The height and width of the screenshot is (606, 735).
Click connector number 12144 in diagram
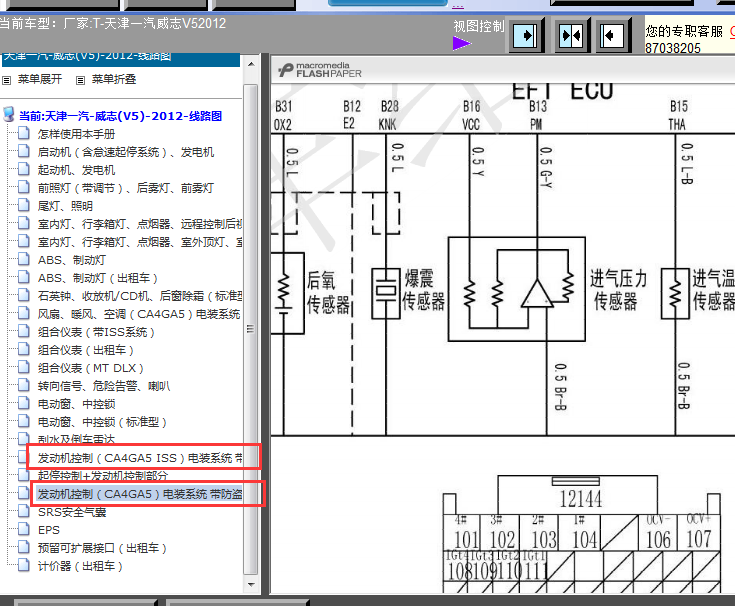[x=580, y=499]
